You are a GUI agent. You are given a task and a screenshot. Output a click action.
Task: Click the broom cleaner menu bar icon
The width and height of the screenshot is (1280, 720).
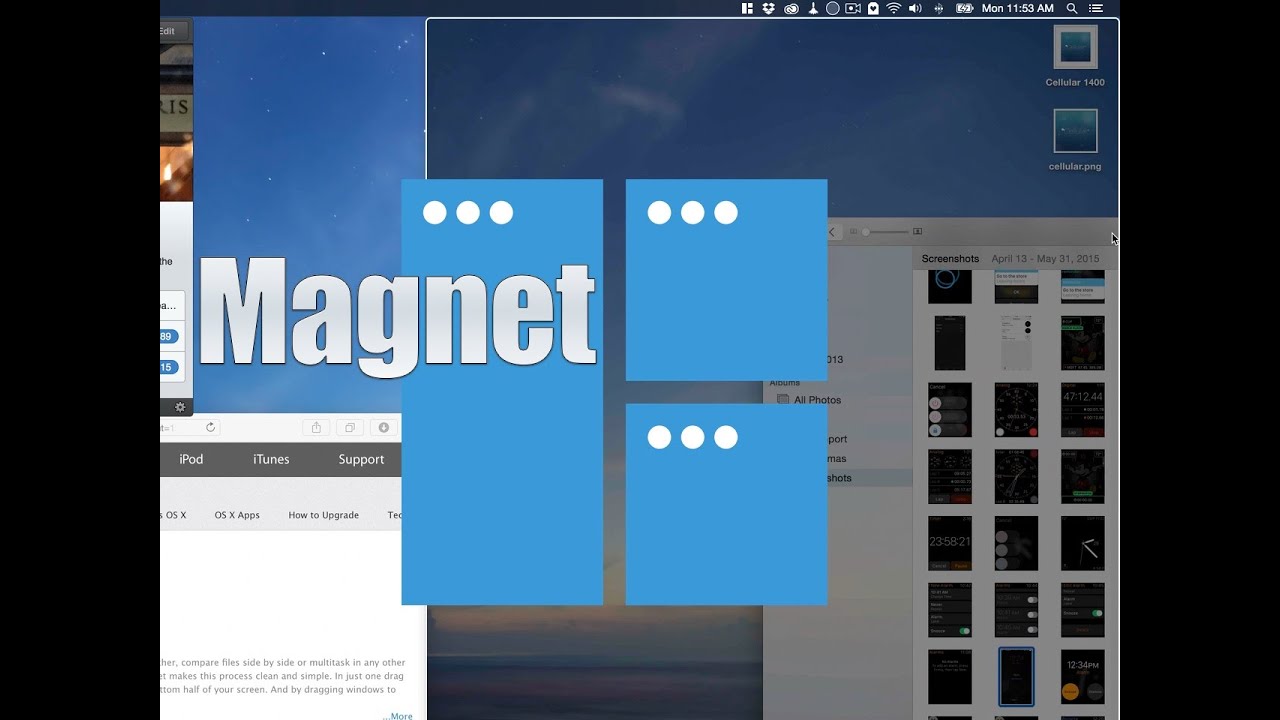click(813, 8)
